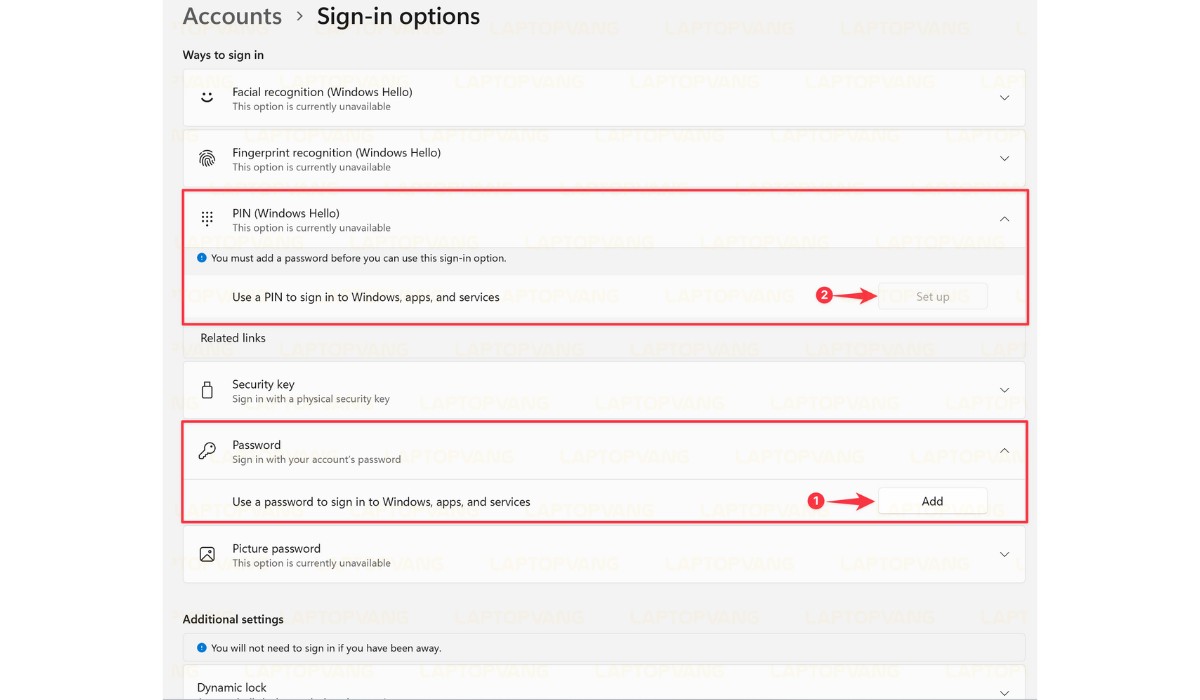1200x700 pixels.
Task: Collapse the Password section chevron
Action: point(1005,451)
